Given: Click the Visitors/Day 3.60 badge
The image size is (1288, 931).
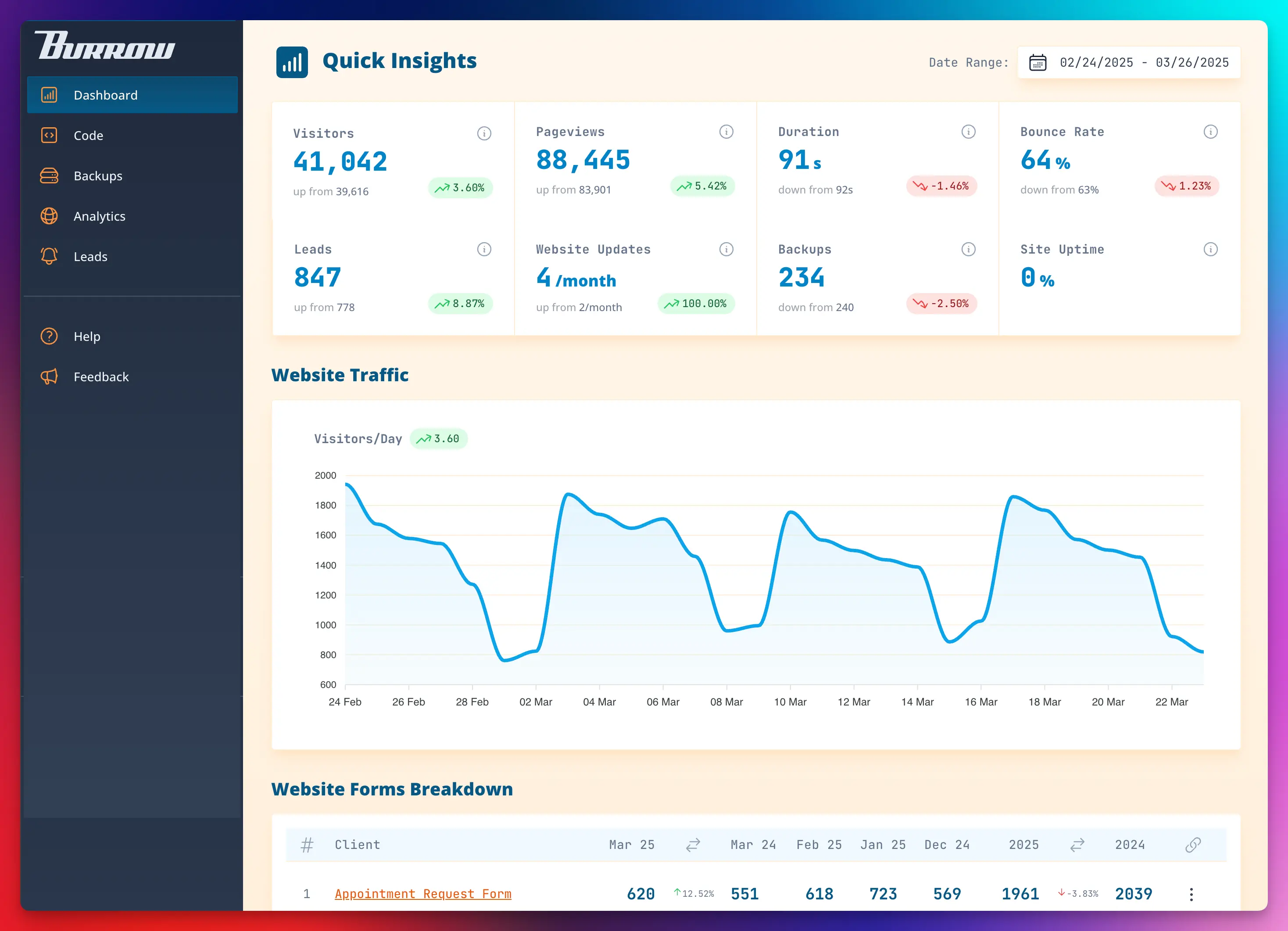Looking at the screenshot, I should (x=438, y=439).
